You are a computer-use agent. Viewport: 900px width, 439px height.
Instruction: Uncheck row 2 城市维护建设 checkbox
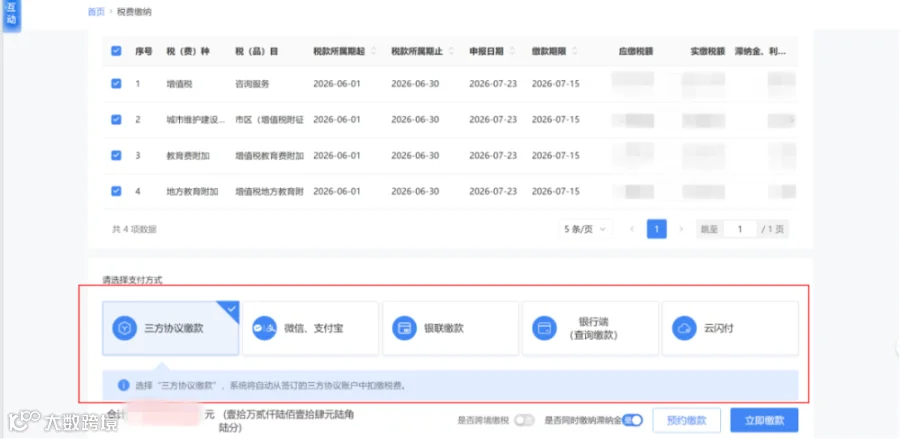tap(116, 119)
